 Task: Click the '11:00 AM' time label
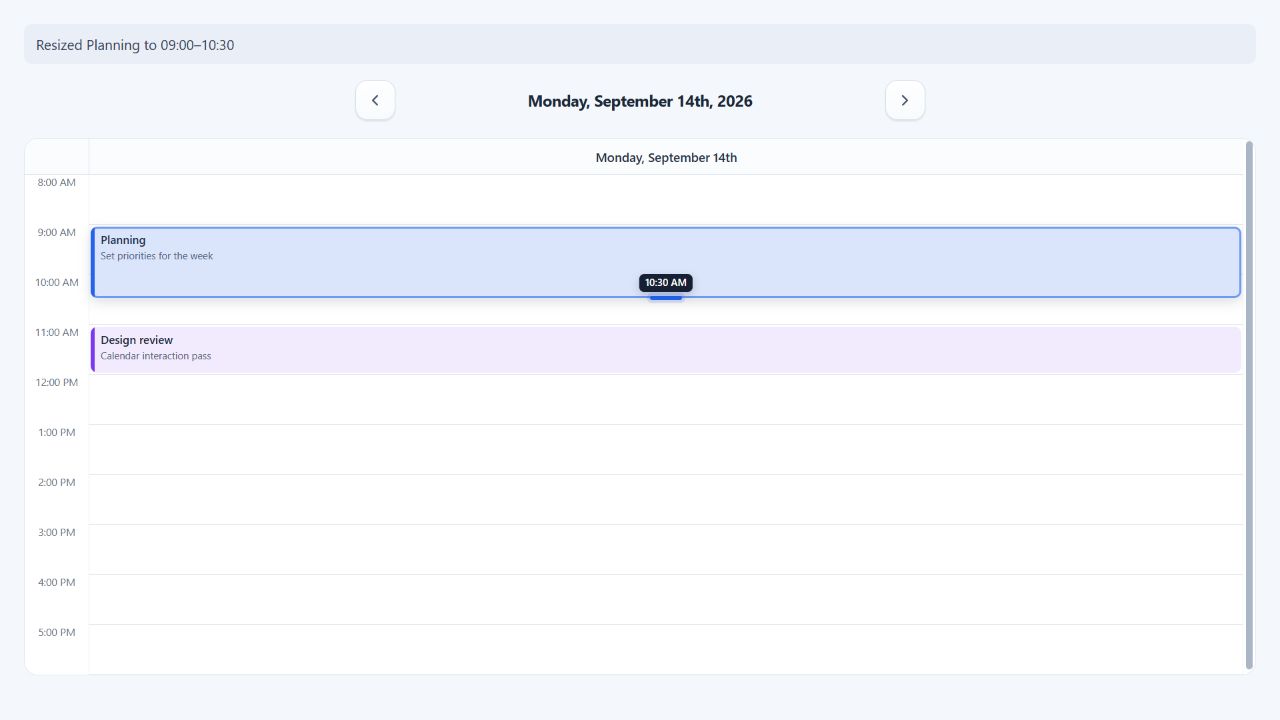coord(56,333)
